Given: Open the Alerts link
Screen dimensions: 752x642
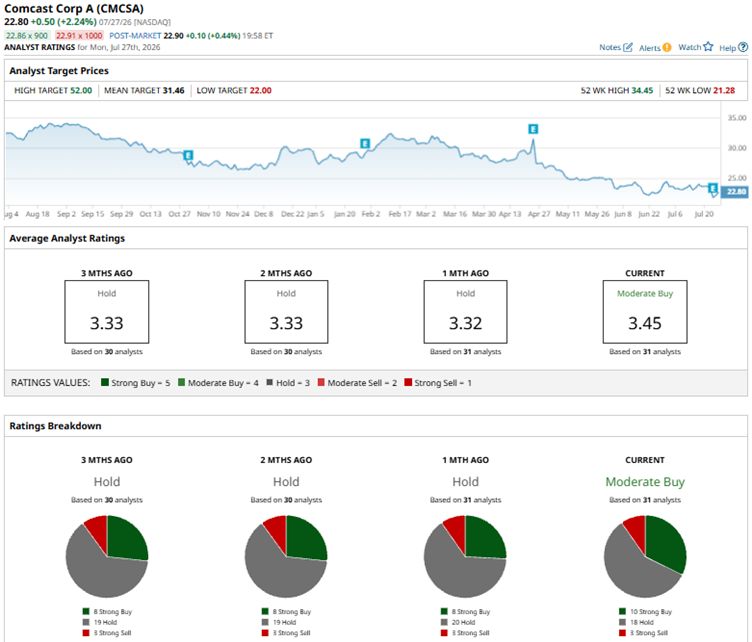Looking at the screenshot, I should (650, 48).
